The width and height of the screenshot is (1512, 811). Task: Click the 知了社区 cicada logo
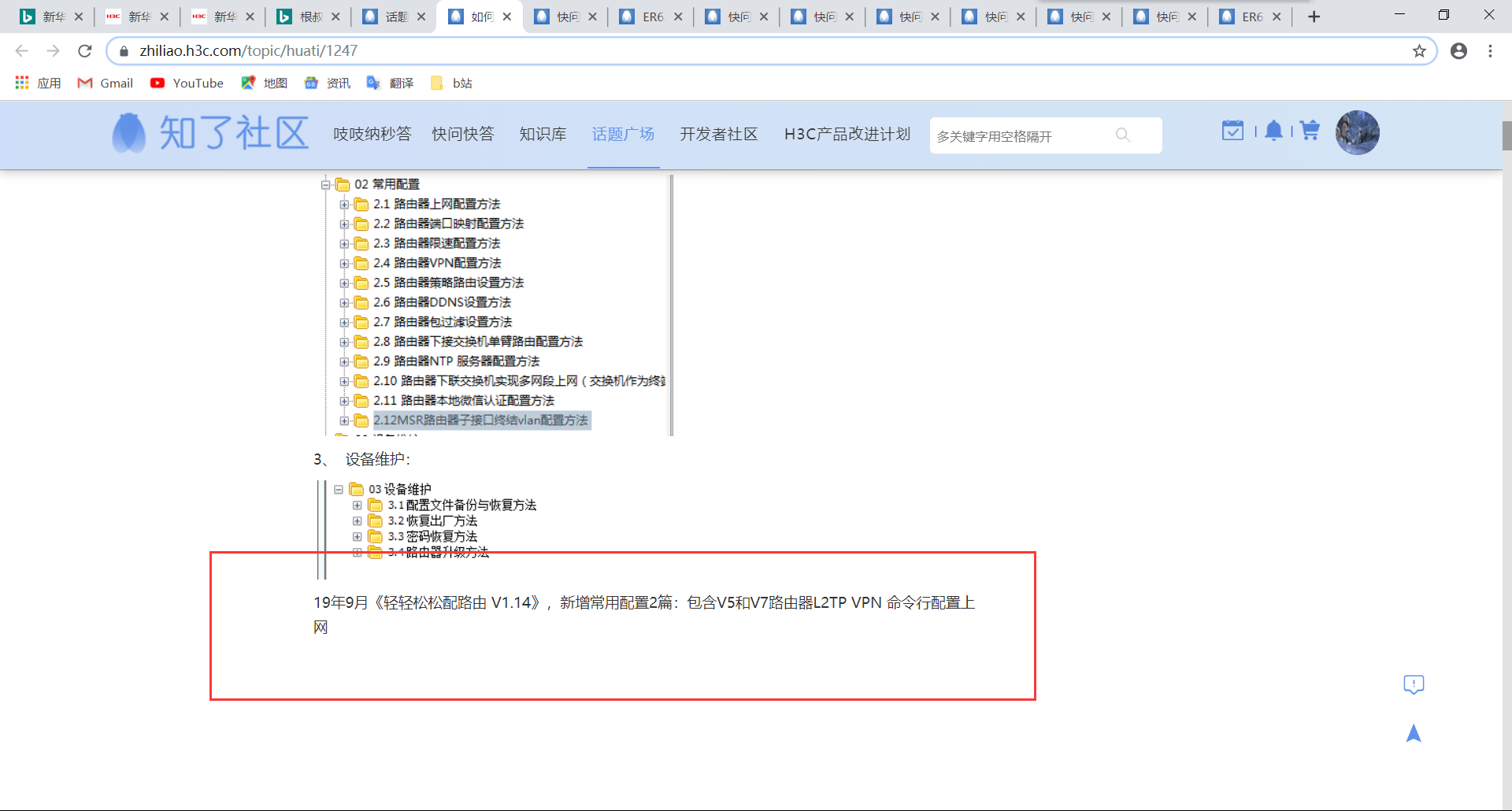(x=209, y=133)
